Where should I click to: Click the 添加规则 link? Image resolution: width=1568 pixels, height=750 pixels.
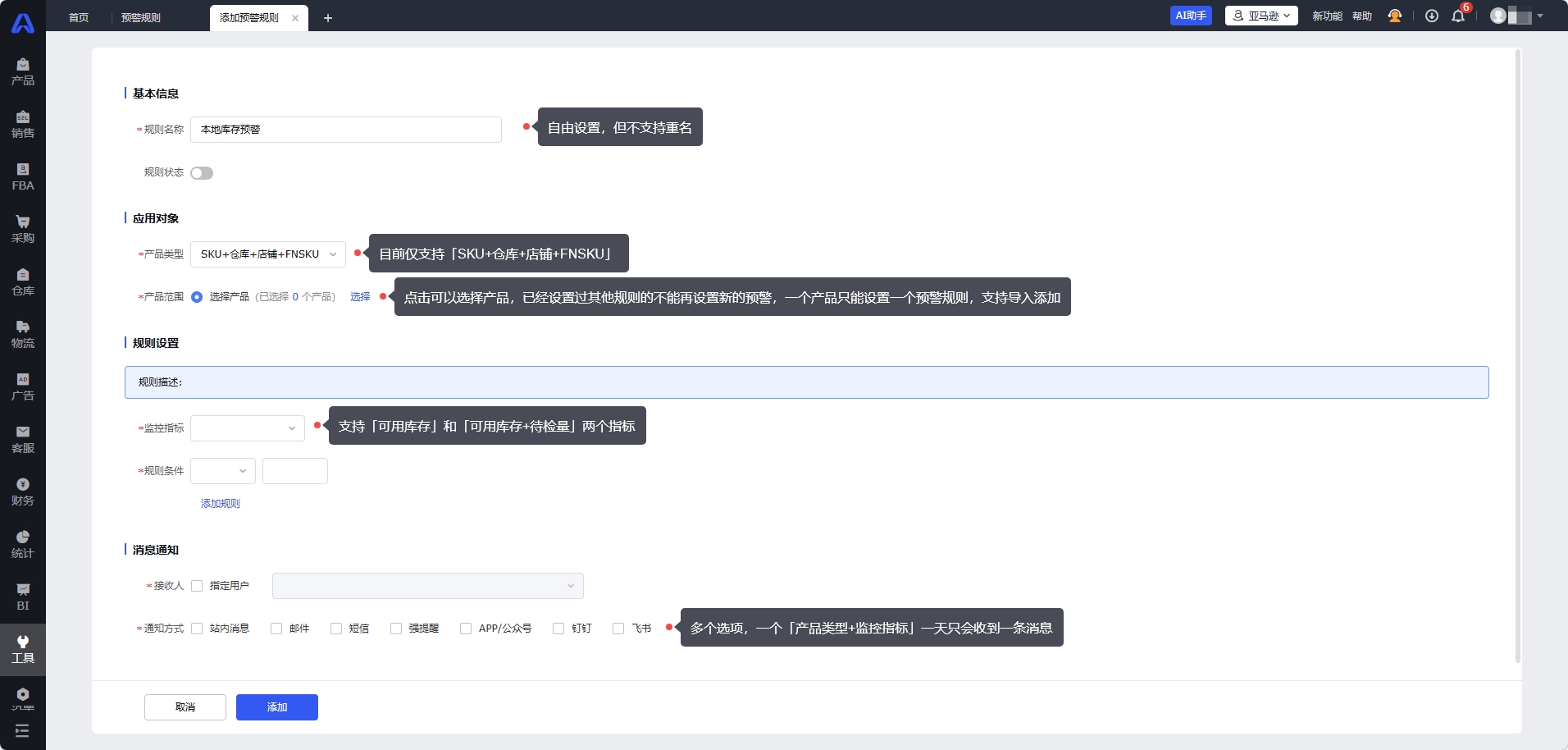point(220,504)
